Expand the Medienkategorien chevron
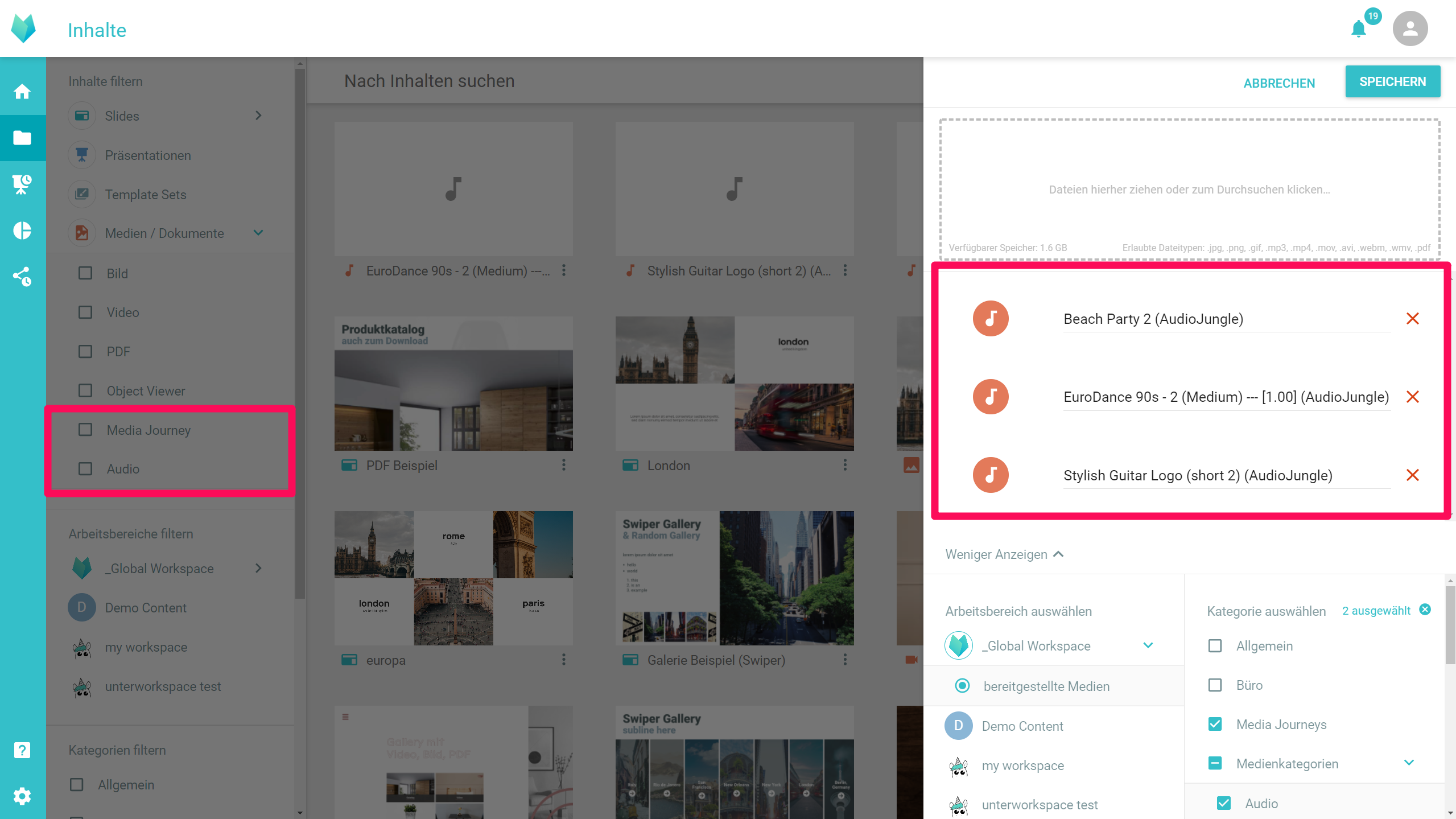The height and width of the screenshot is (819, 1456). [1409, 763]
